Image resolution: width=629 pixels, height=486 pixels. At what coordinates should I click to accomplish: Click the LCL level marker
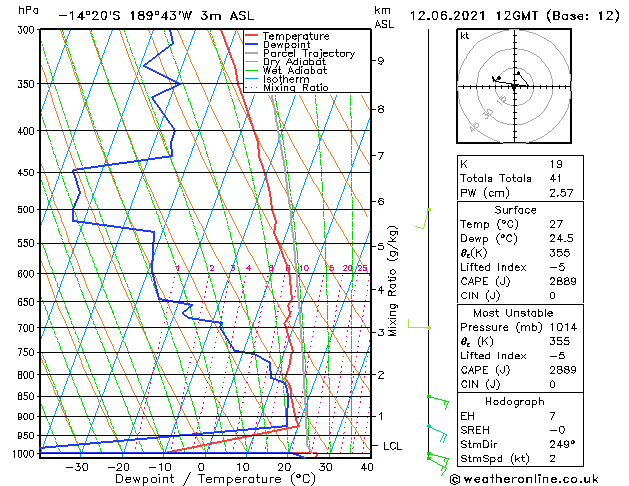point(392,446)
